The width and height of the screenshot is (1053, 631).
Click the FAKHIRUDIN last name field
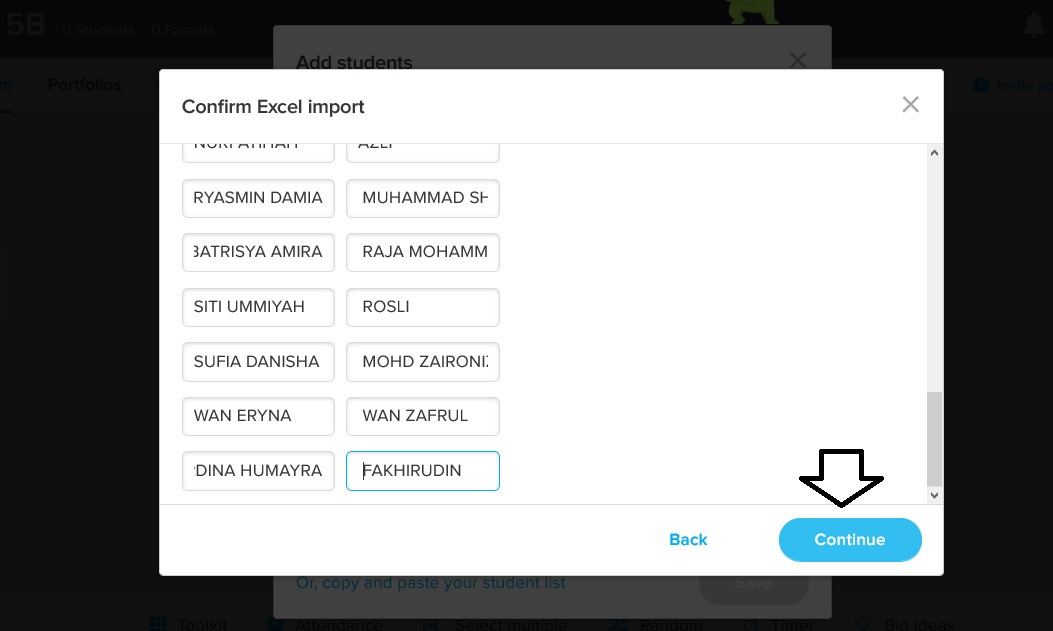422,471
